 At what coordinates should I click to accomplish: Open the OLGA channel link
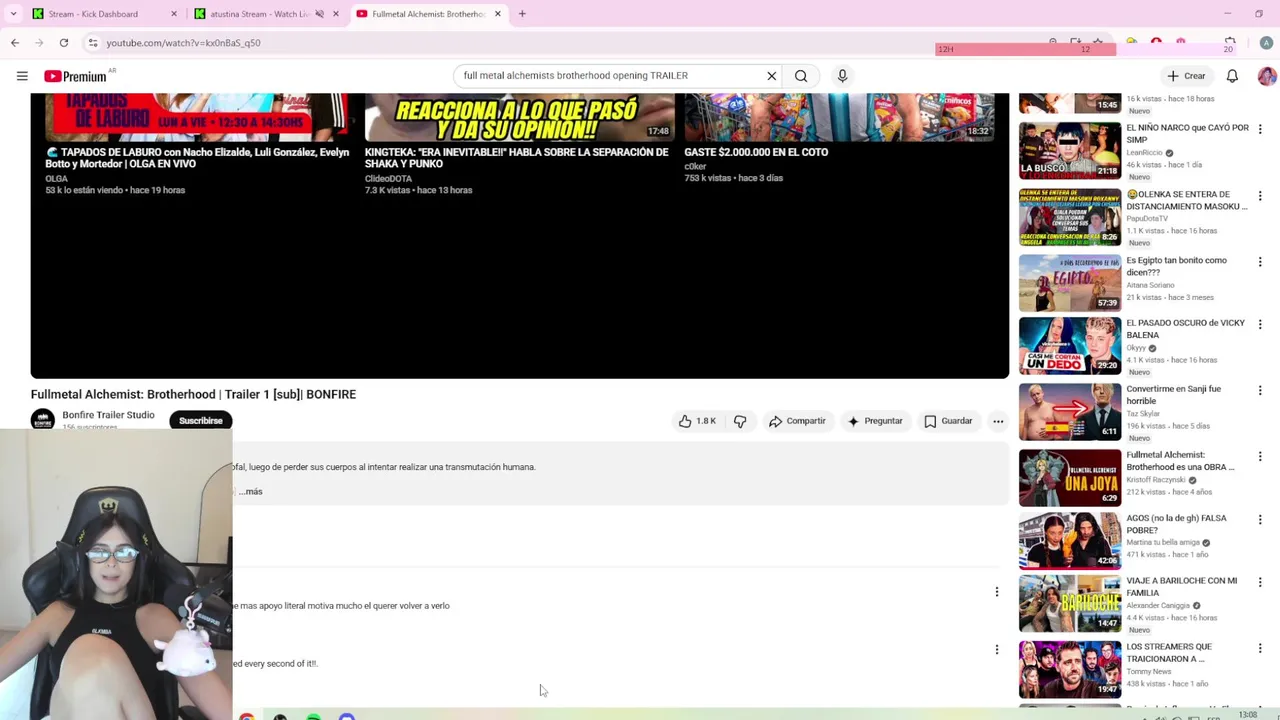56,179
